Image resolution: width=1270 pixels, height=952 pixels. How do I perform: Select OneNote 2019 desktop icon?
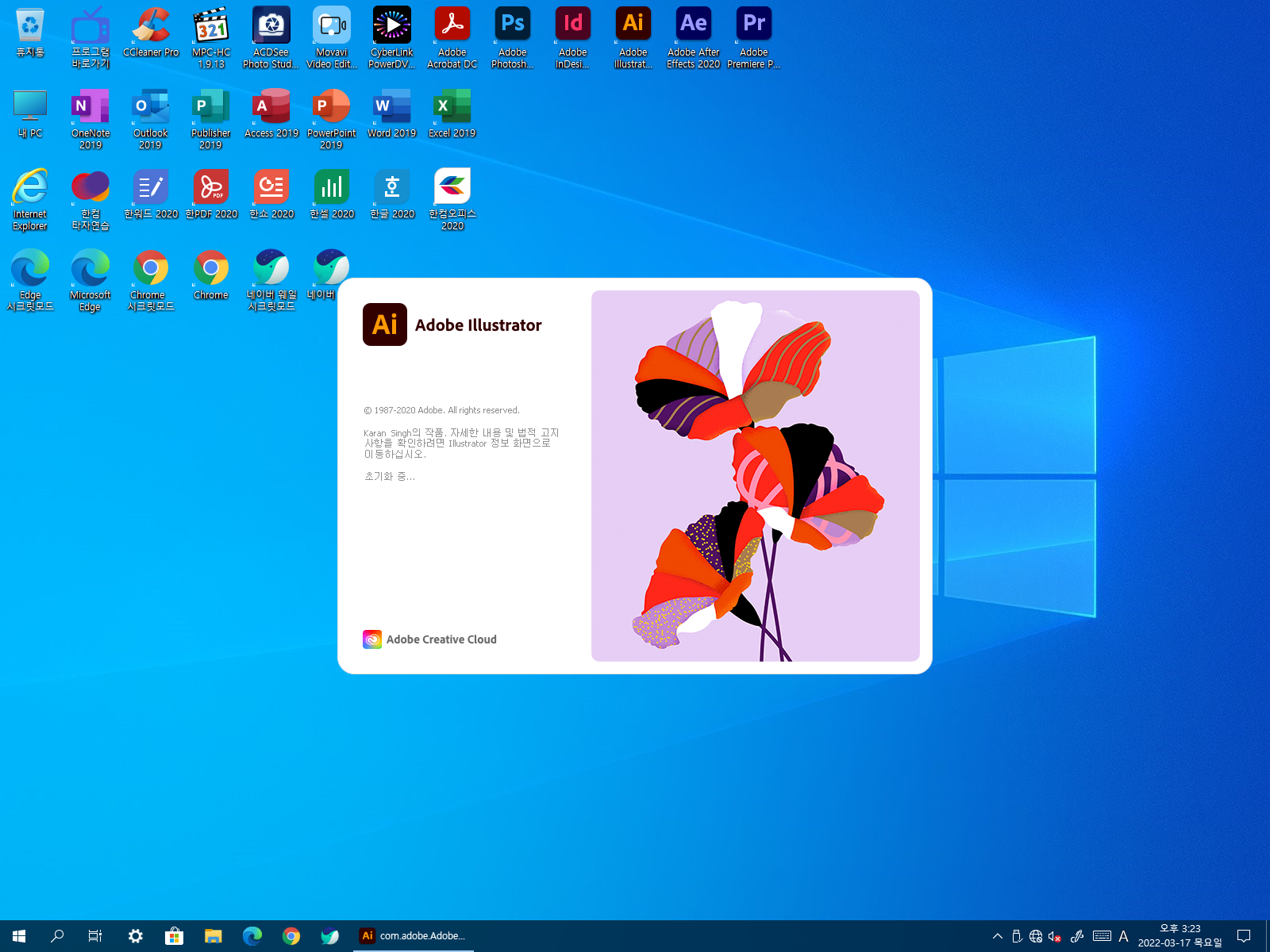click(x=90, y=119)
